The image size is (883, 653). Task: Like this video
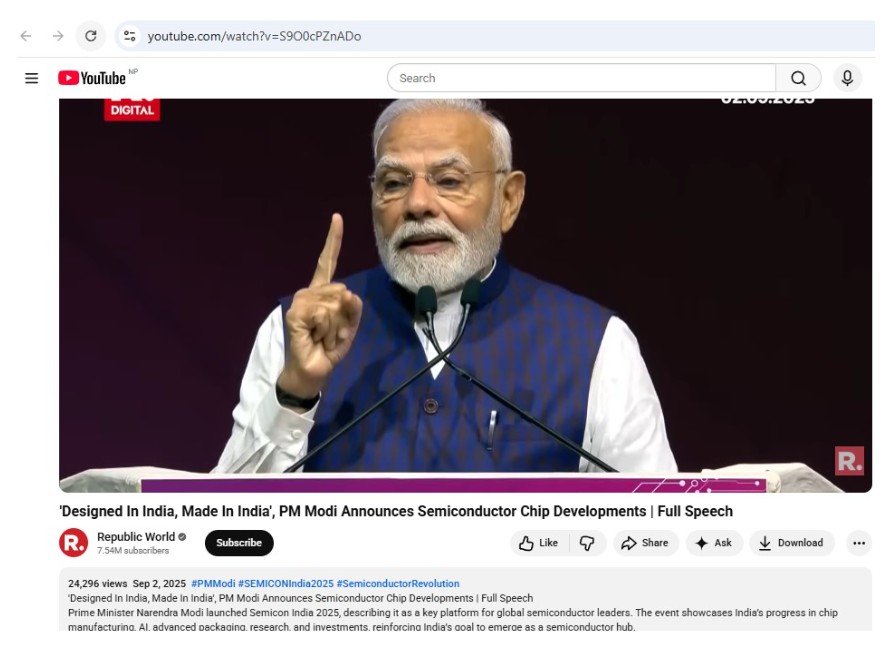538,543
